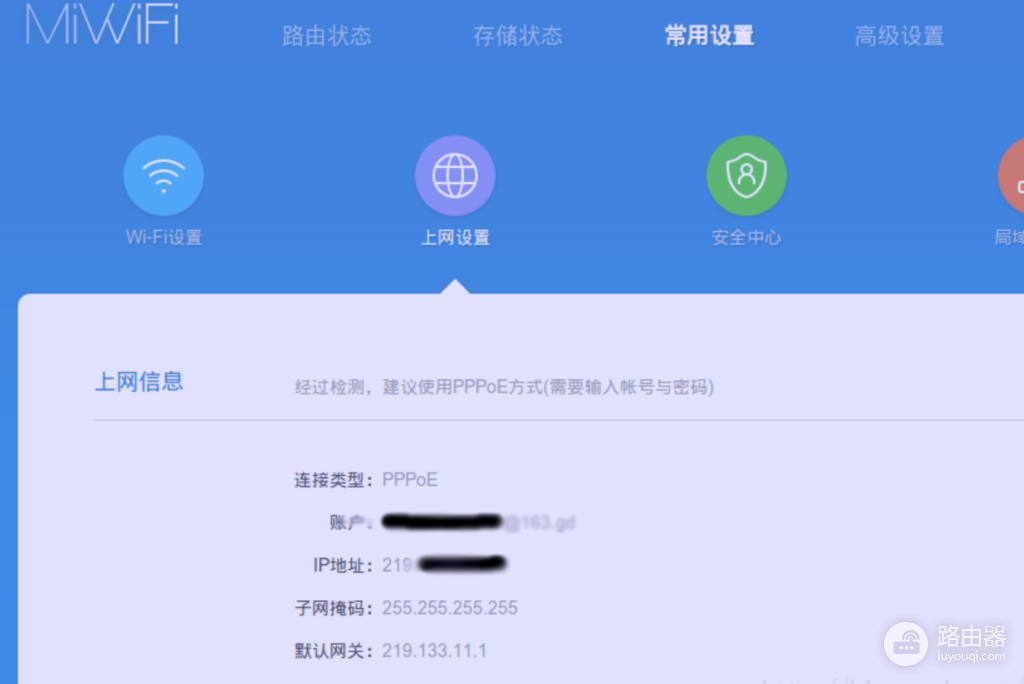Select the 常用设置 tab
Image resolution: width=1024 pixels, height=684 pixels.
[709, 35]
